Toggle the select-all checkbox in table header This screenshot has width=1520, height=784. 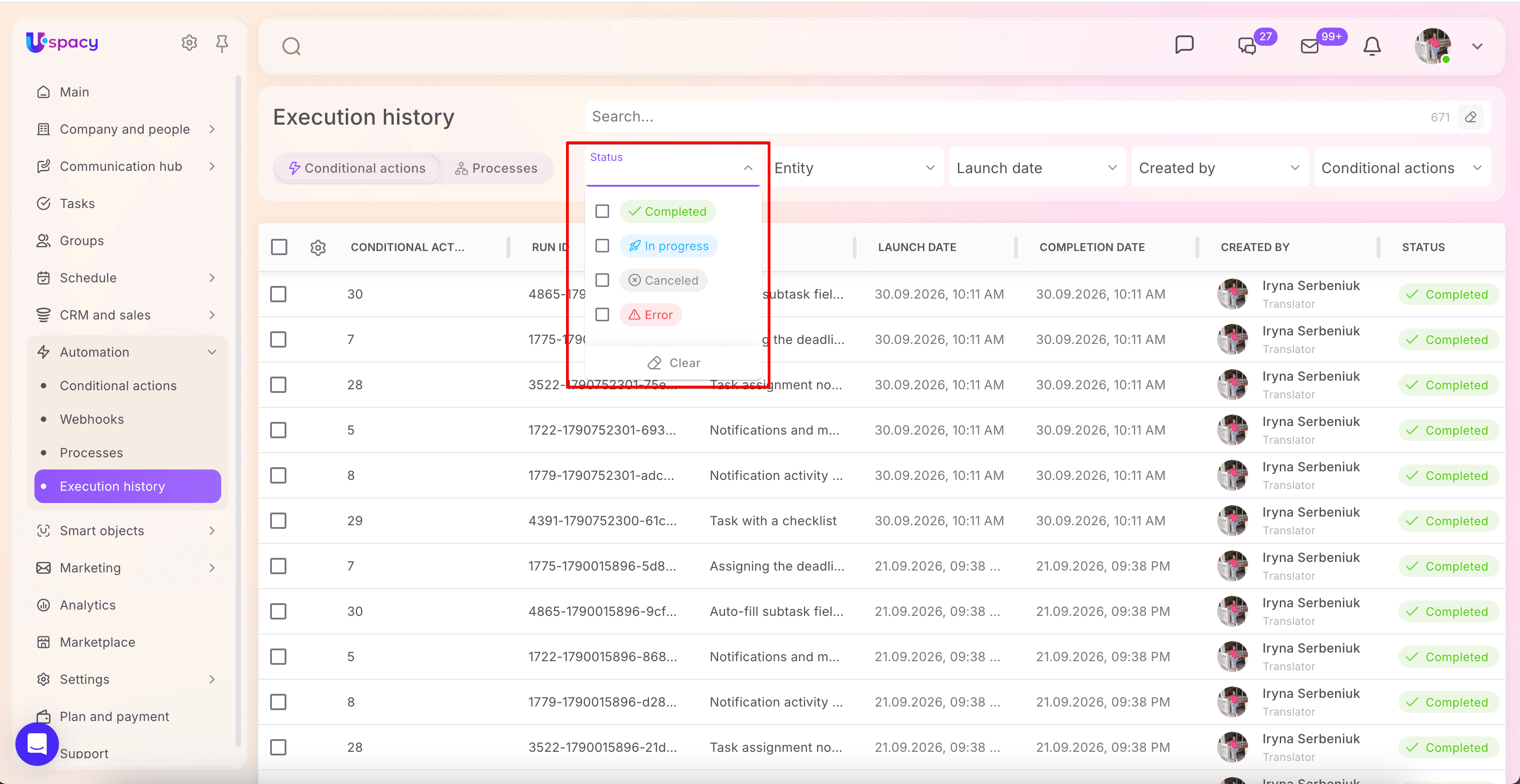click(279, 247)
